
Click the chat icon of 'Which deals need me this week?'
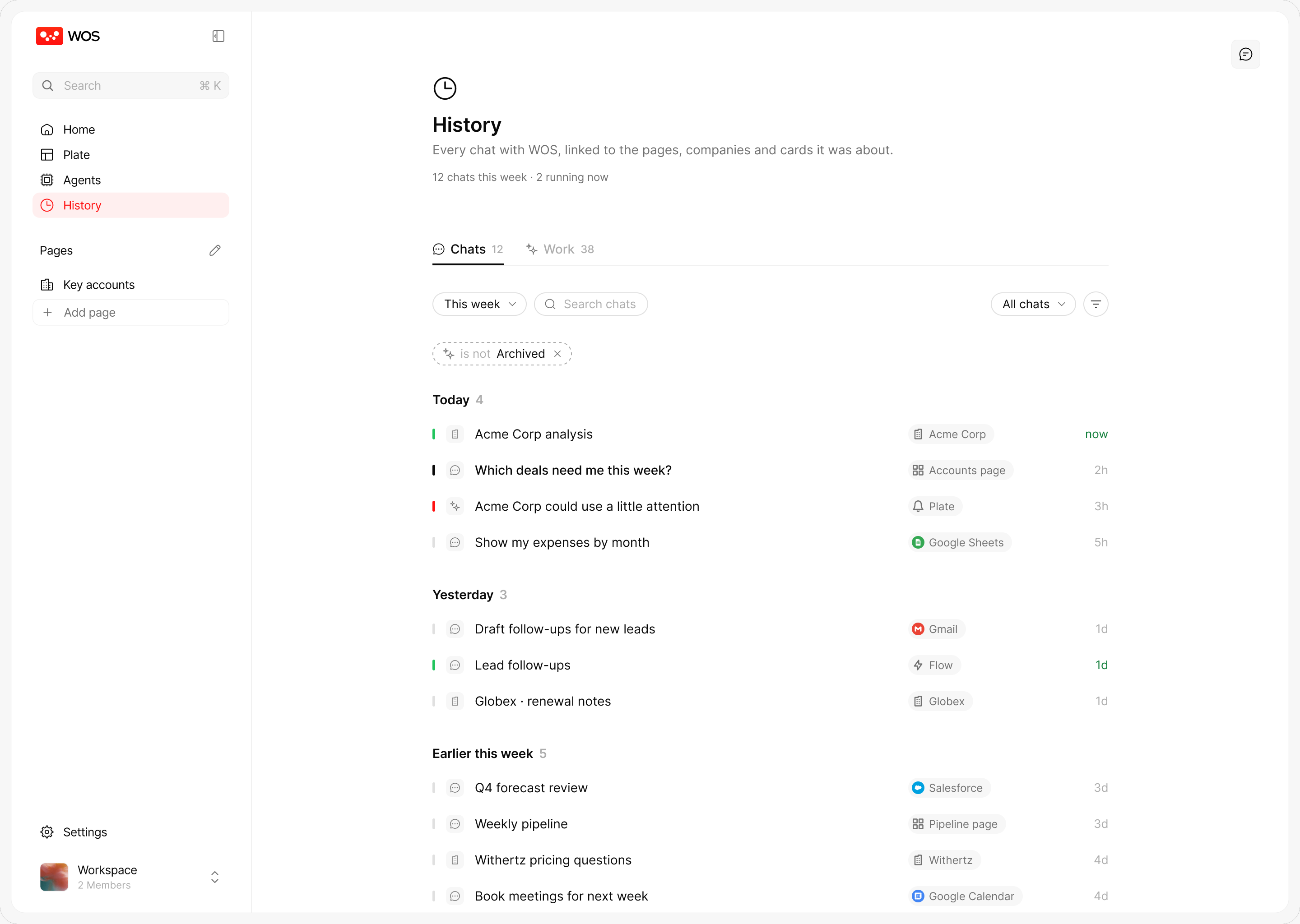[x=455, y=470]
